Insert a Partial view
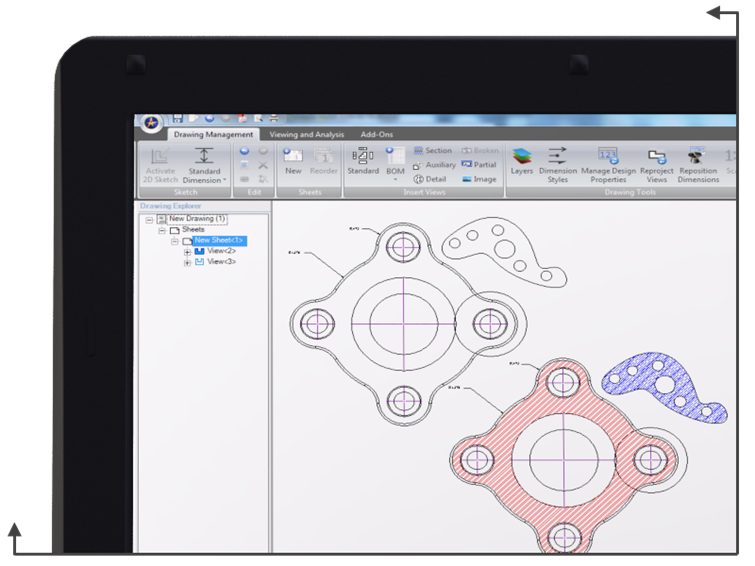Viewport: 755px width, 566px height. pos(479,165)
